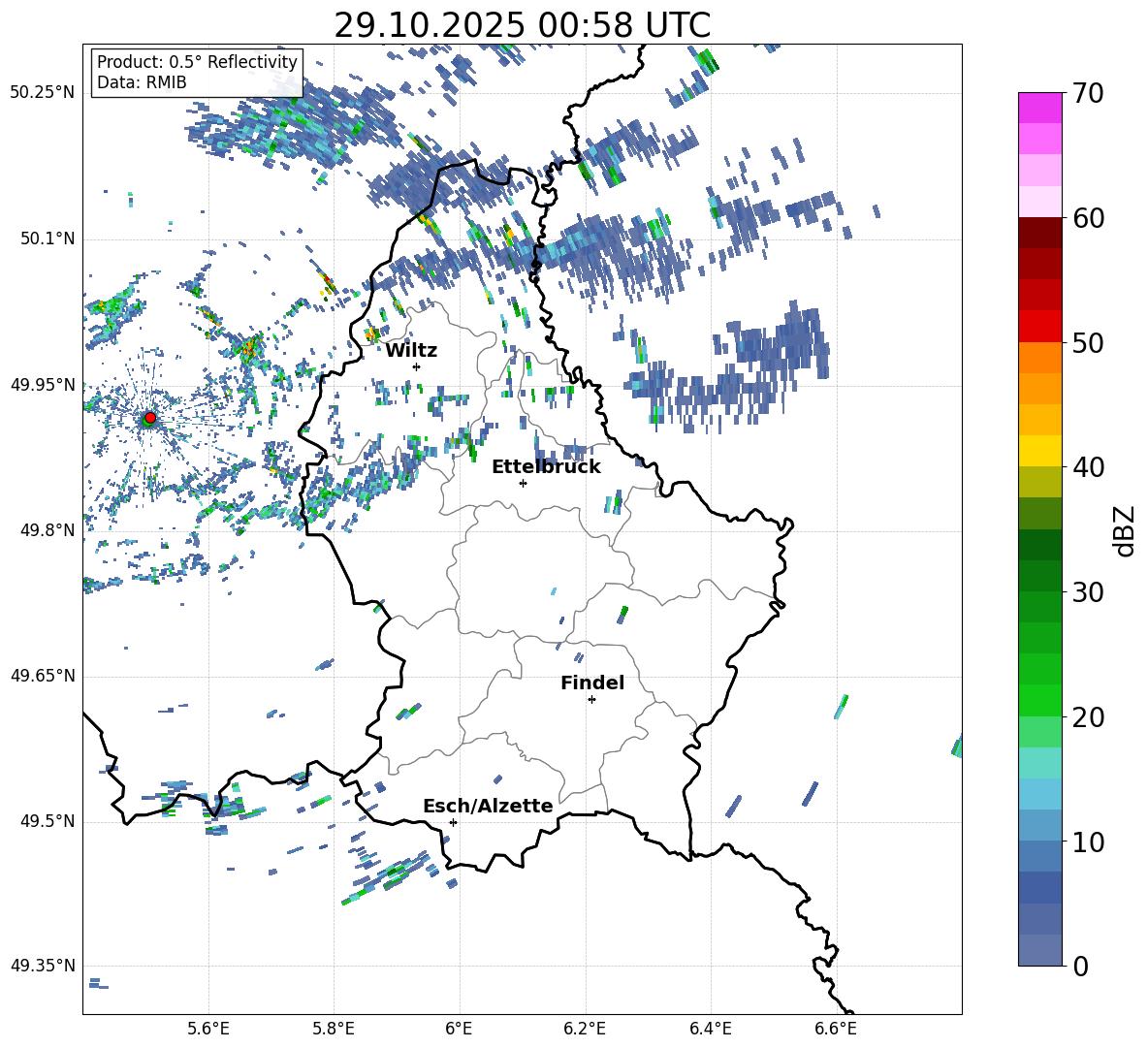This screenshot has width=1148, height=1048.
Task: Click the magenta 70 dBZ colorbar segment
Action: pos(1039,108)
